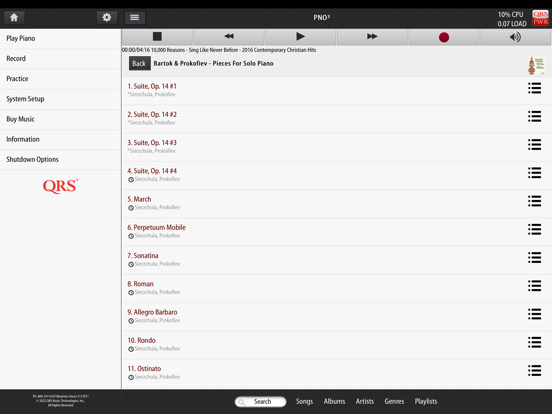552x414 pixels.
Task: Select Practice menu item
Action: (61, 79)
